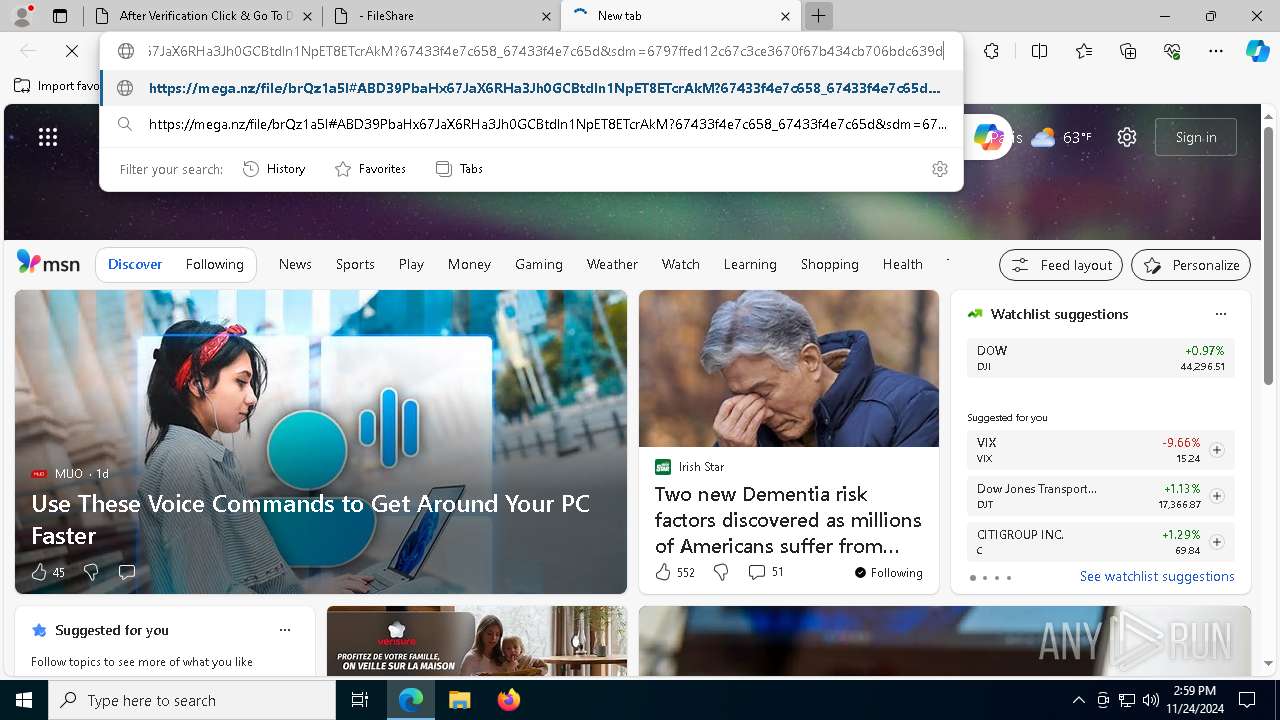Open Browser essentials heart icon
1280x720 pixels.
pyautogui.click(x=1172, y=51)
